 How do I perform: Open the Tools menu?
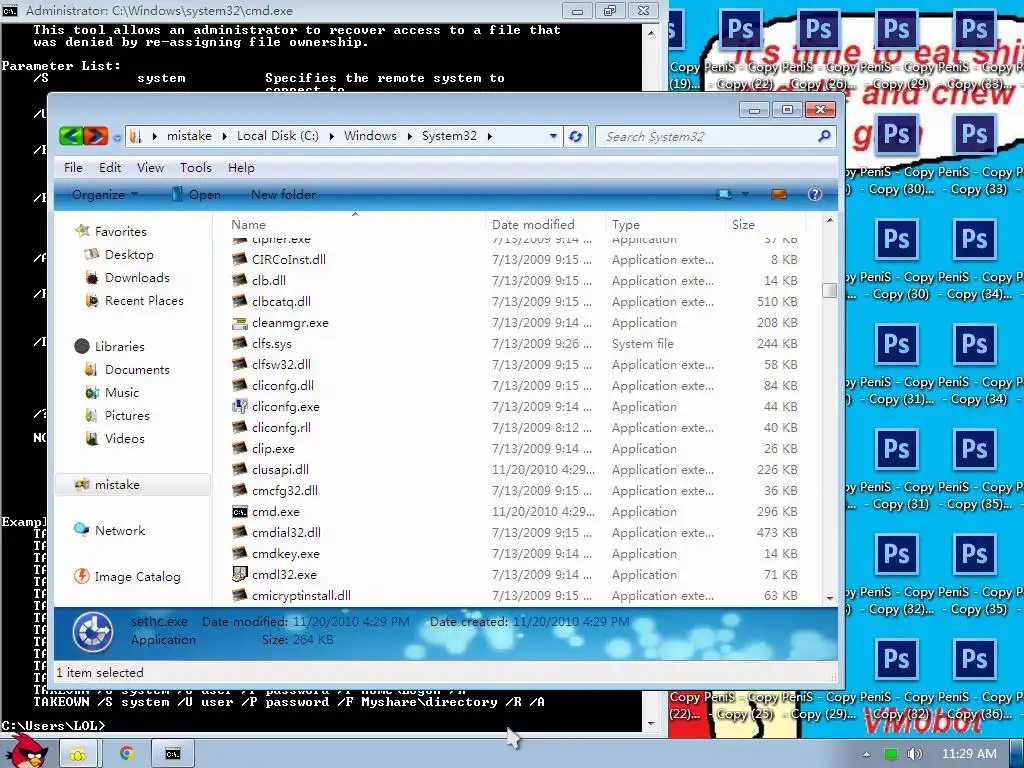[x=196, y=167]
